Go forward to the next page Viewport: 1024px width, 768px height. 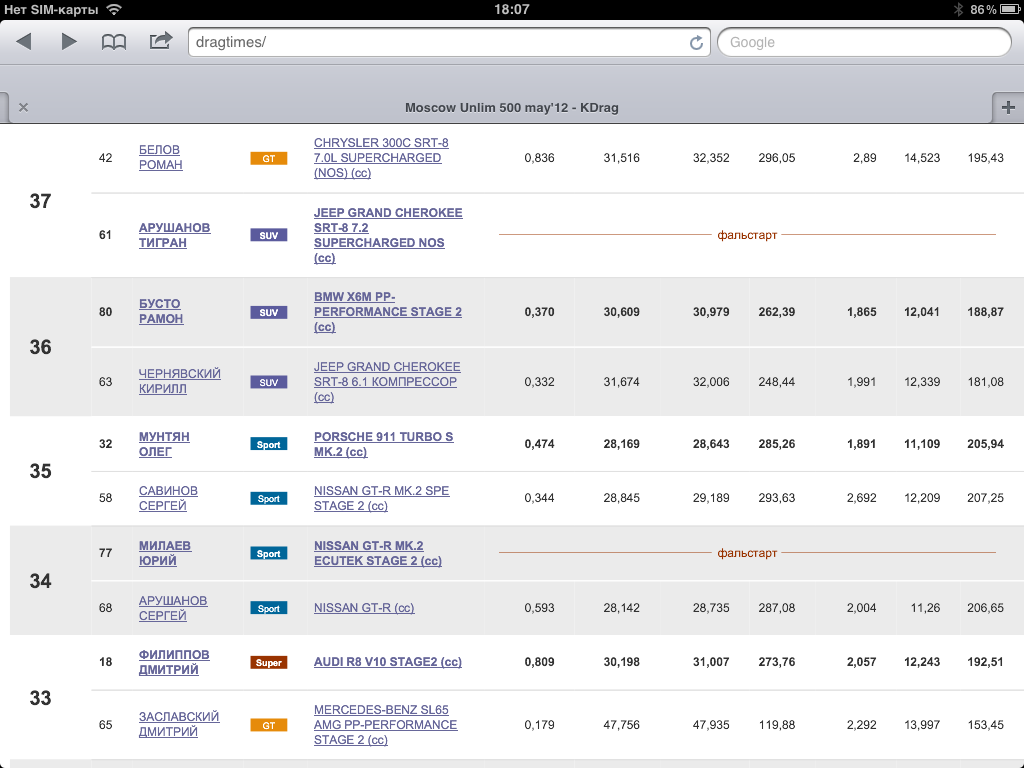69,42
